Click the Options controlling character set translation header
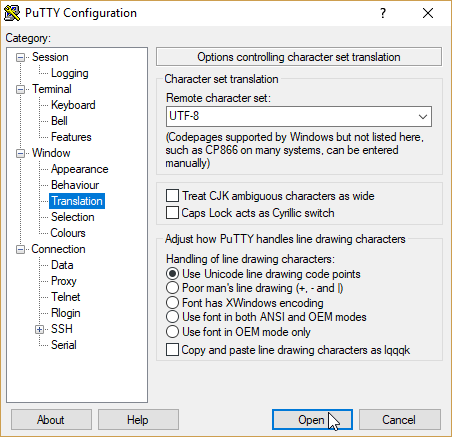The height and width of the screenshot is (437, 452). click(299, 57)
